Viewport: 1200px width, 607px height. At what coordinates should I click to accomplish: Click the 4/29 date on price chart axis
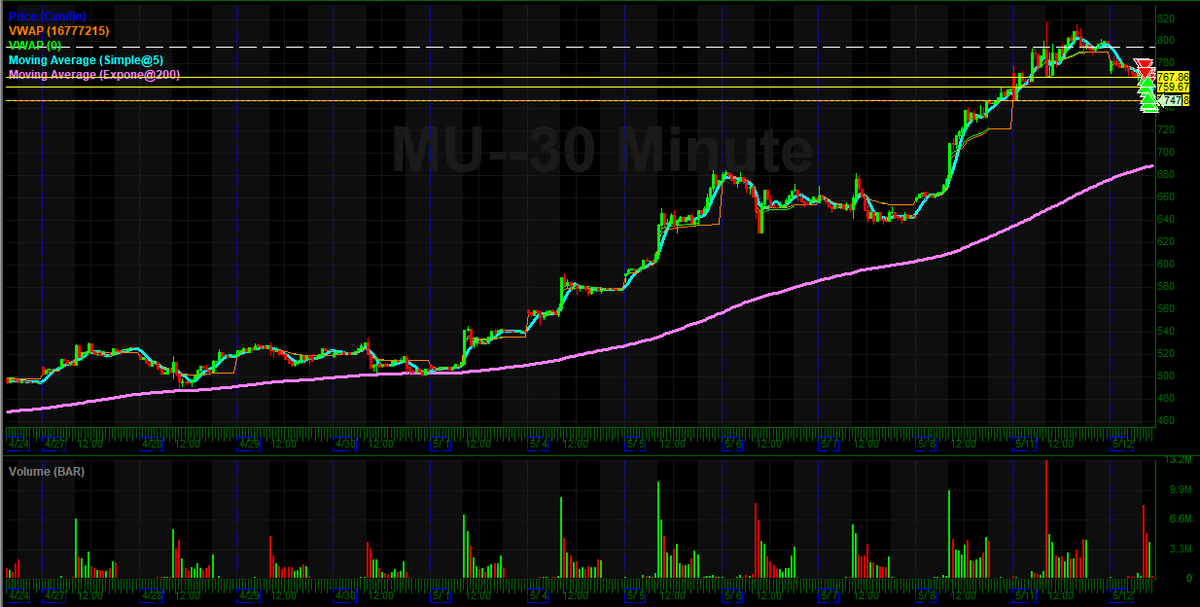click(249, 443)
